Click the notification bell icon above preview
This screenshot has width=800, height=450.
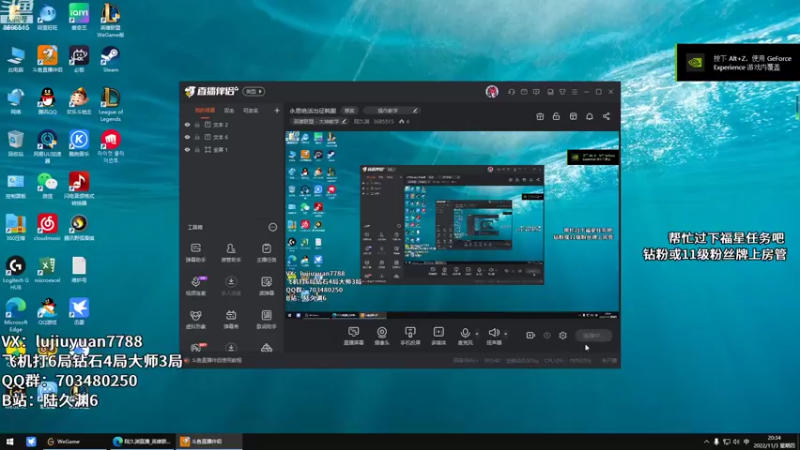[589, 116]
